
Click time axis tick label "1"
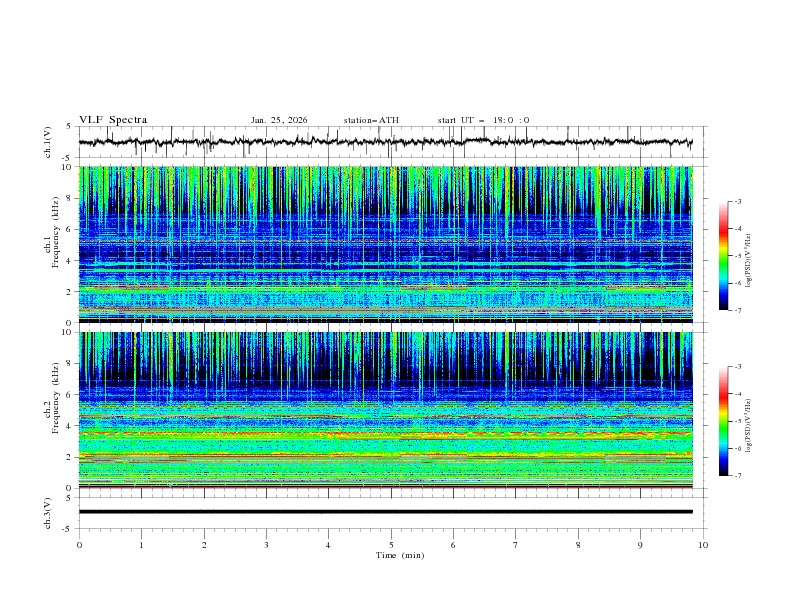(141, 545)
